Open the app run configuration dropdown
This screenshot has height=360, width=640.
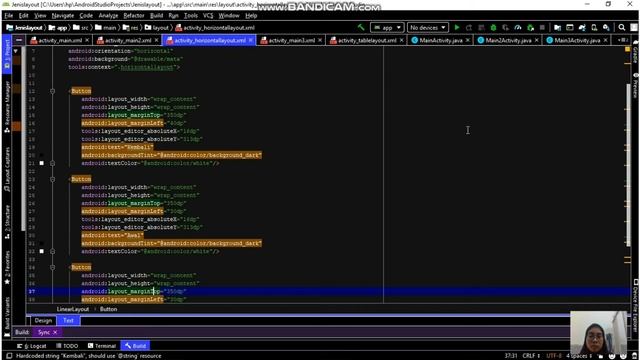[387, 27]
